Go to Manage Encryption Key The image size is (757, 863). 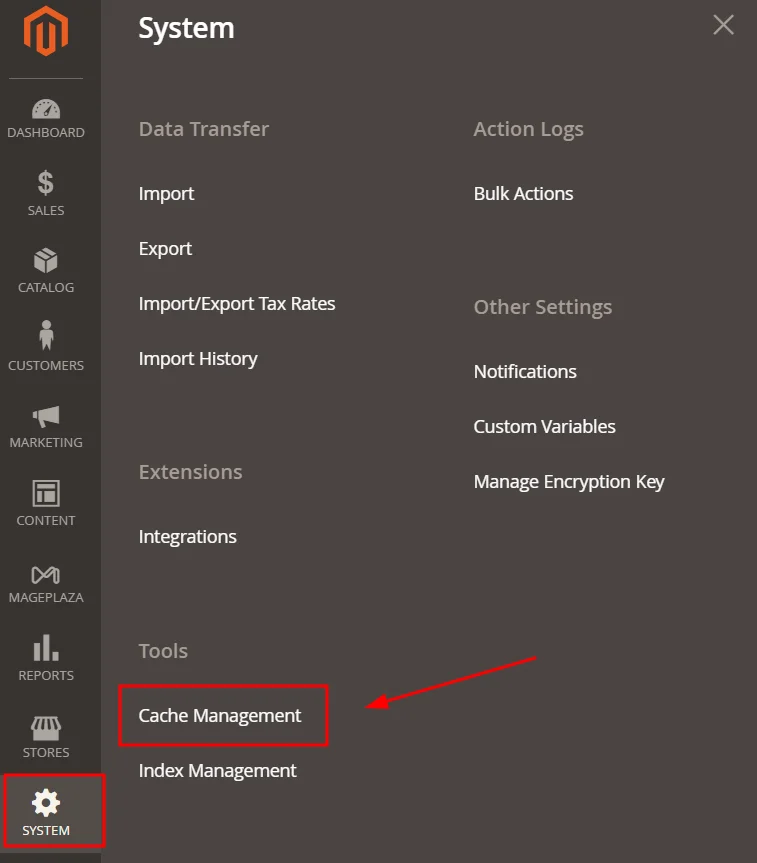click(569, 481)
